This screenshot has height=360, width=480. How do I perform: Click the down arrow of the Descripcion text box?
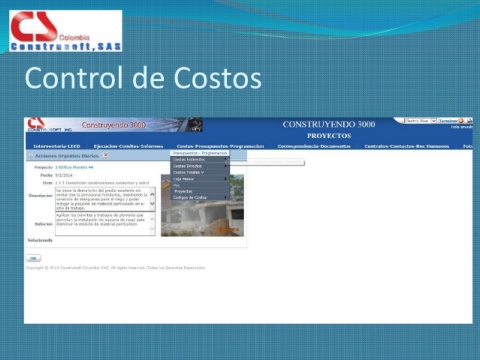point(152,204)
